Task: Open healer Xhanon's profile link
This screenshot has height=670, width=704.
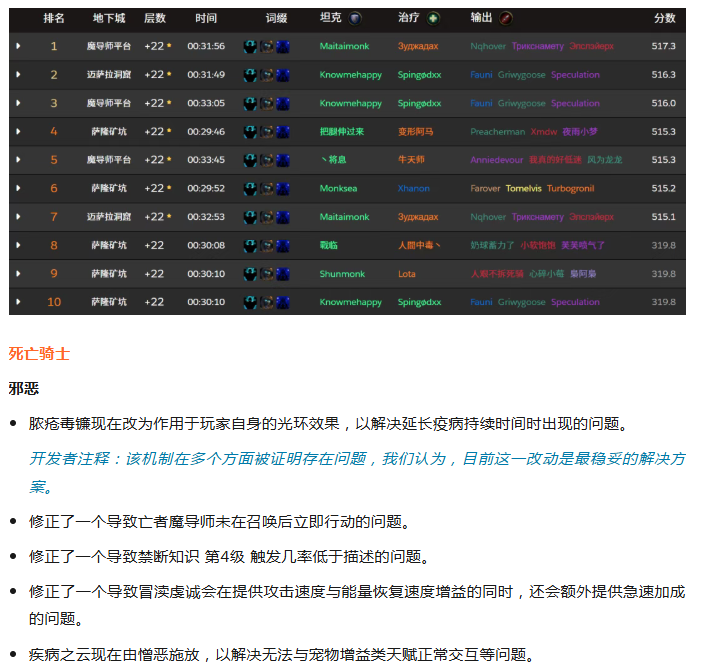Action: (x=413, y=188)
